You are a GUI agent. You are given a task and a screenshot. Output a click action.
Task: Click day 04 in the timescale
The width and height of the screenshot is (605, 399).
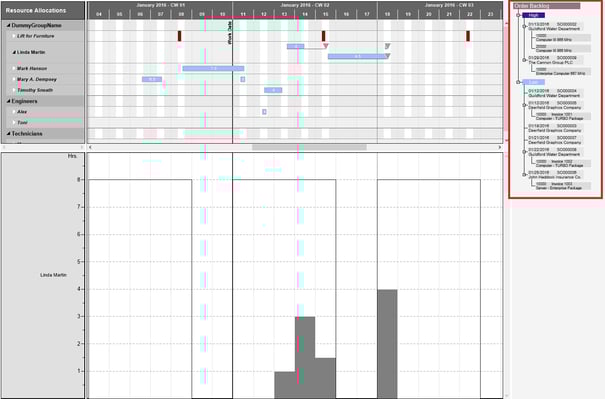pyautogui.click(x=99, y=14)
